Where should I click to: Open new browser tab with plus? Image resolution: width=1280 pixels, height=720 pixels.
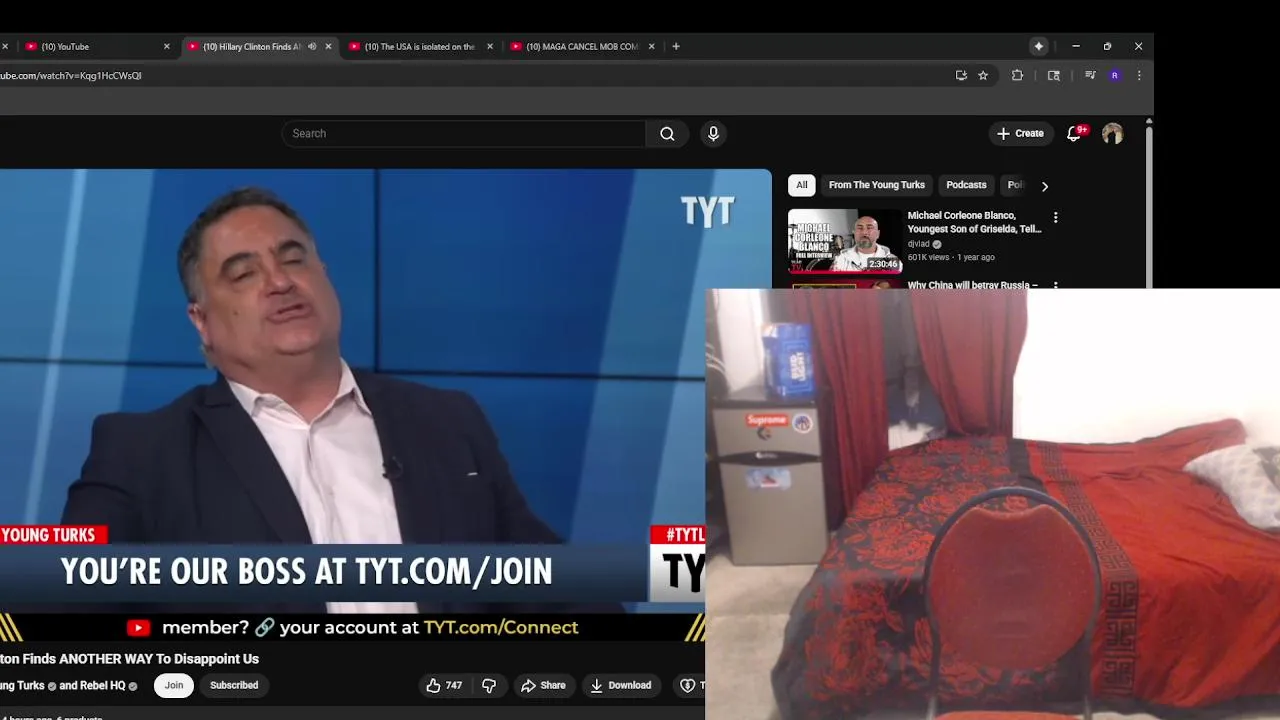point(676,46)
